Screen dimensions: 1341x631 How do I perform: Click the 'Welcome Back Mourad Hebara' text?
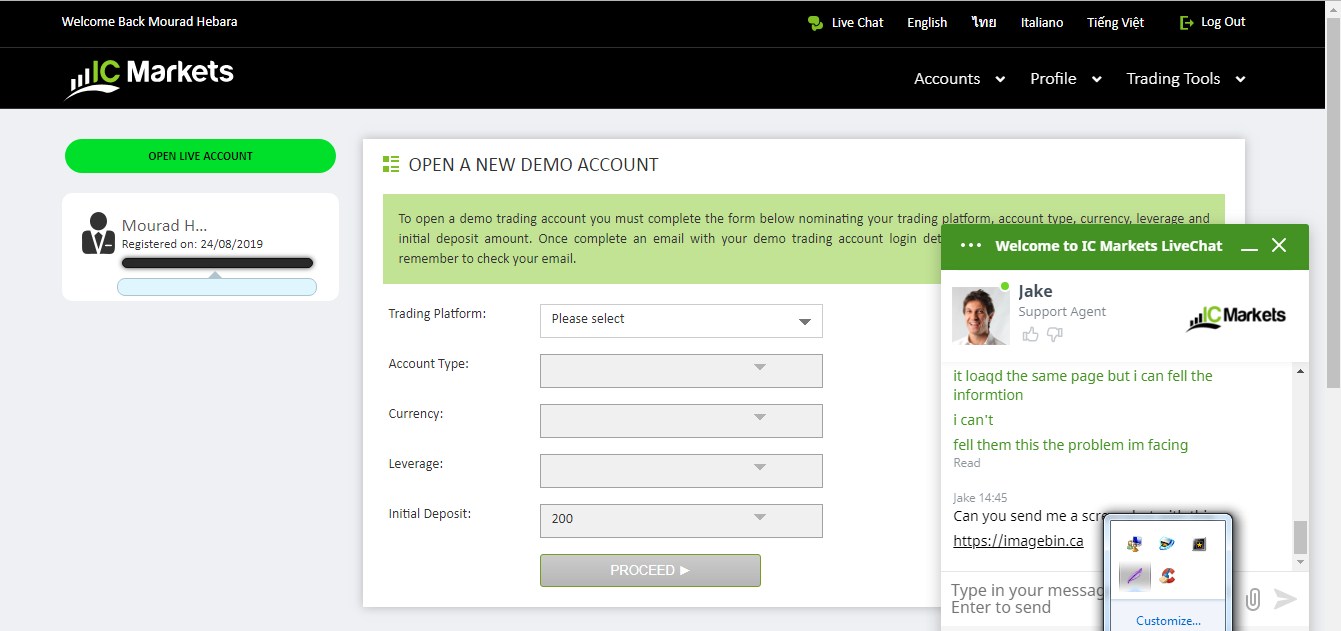150,22
